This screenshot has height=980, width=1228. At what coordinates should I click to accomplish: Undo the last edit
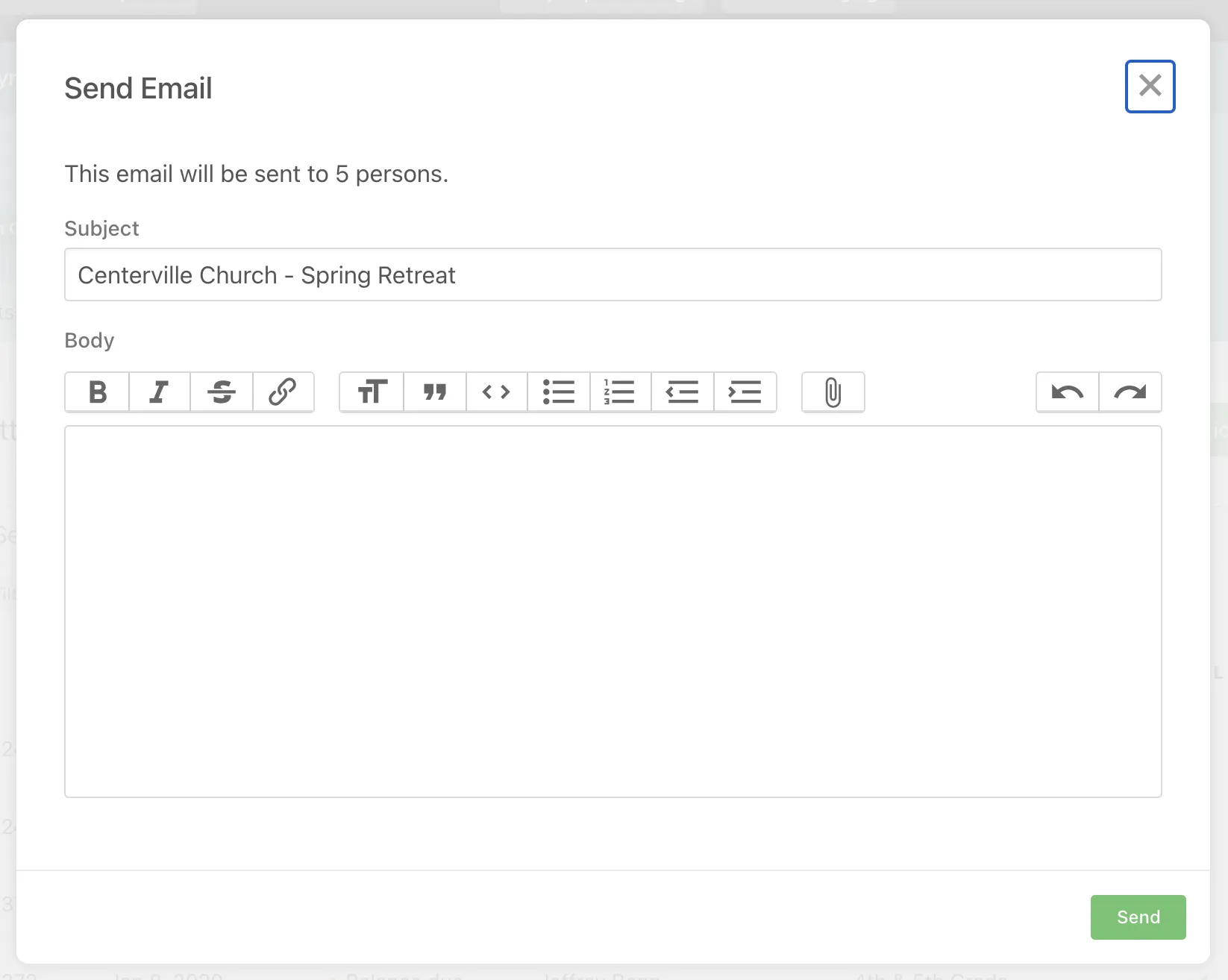1067,392
